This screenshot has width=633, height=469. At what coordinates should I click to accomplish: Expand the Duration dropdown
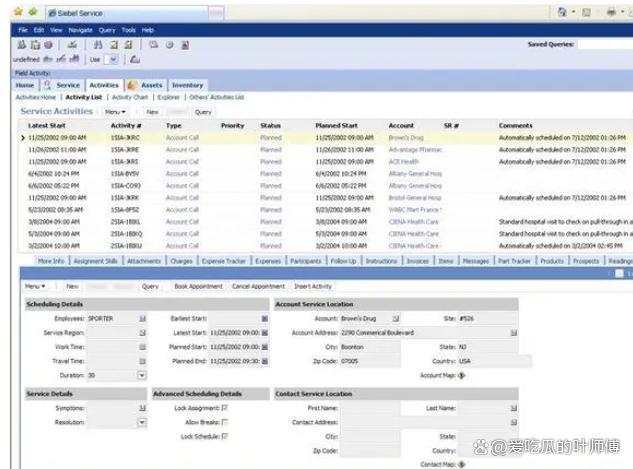142,375
